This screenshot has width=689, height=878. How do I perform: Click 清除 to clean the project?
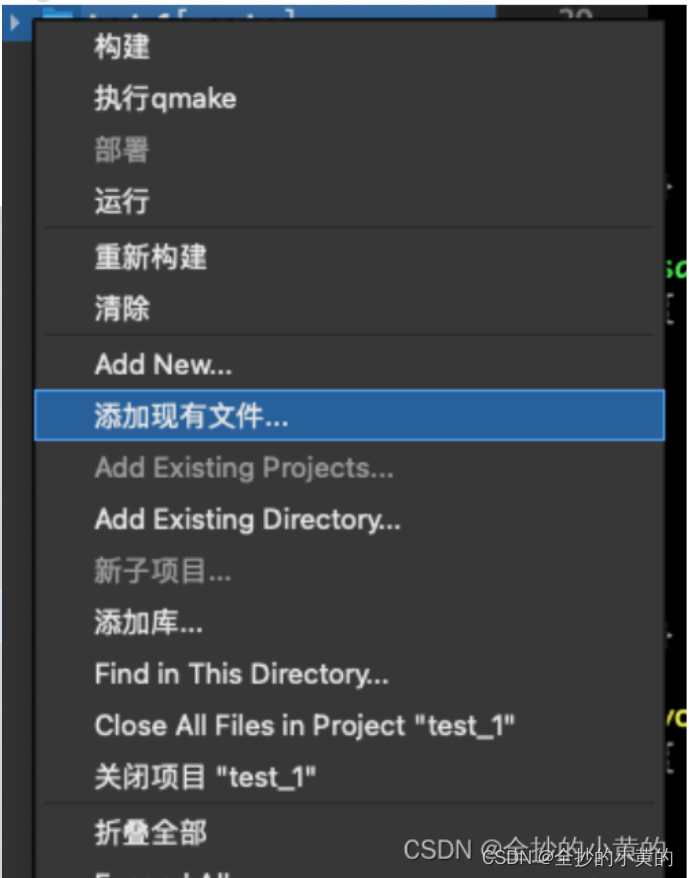click(121, 309)
